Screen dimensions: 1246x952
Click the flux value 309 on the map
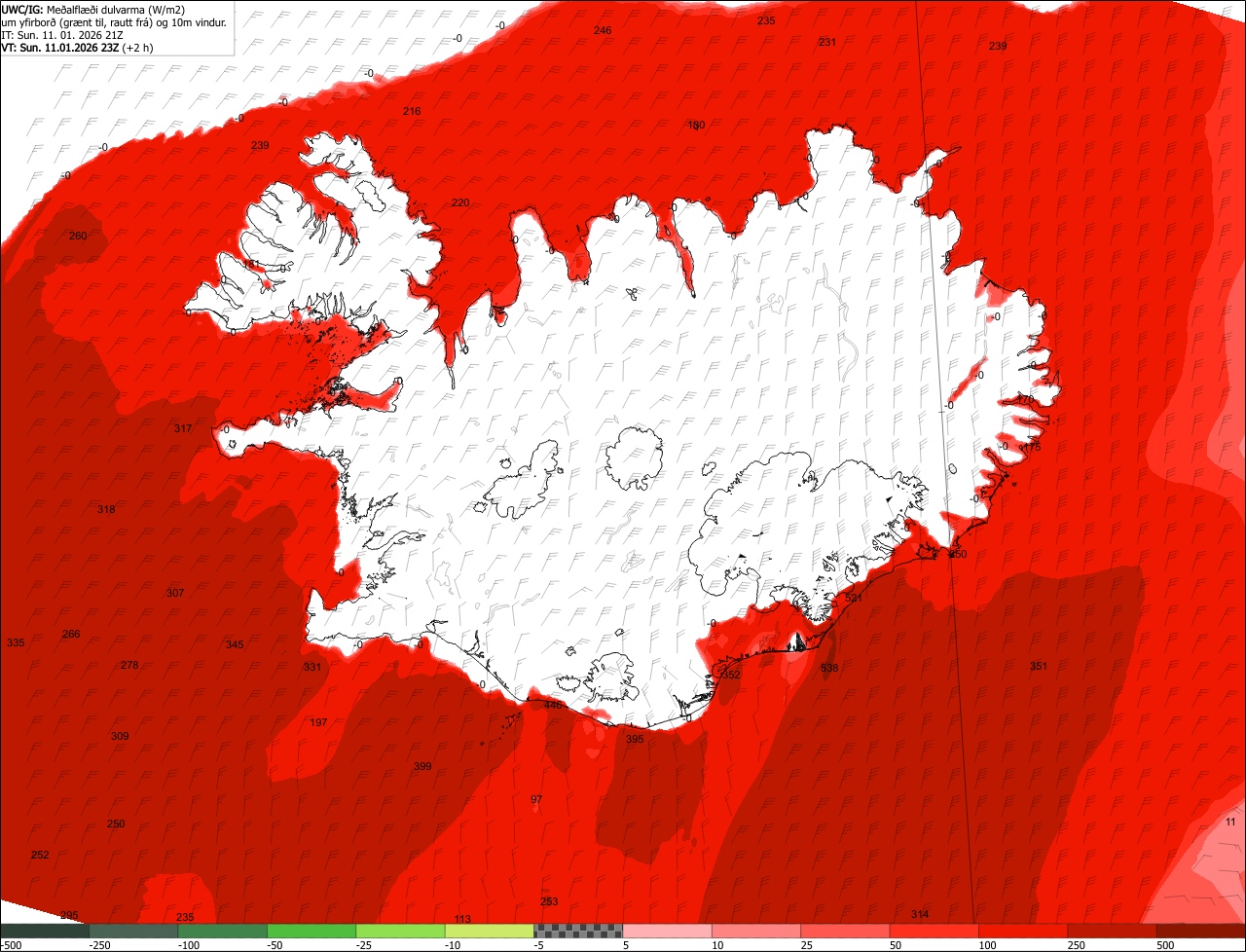[x=120, y=736]
